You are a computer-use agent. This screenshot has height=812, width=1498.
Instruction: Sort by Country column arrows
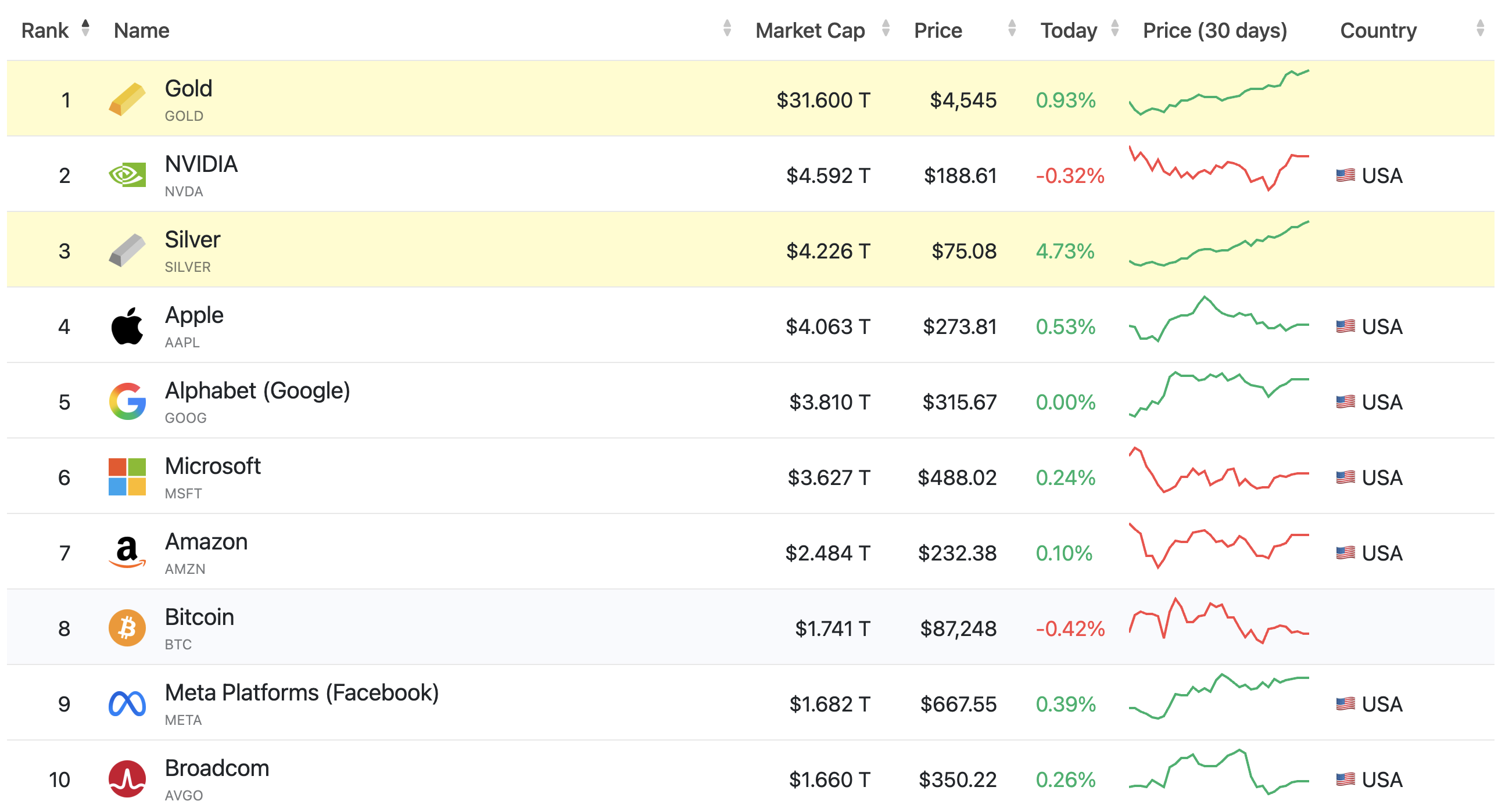1480,28
